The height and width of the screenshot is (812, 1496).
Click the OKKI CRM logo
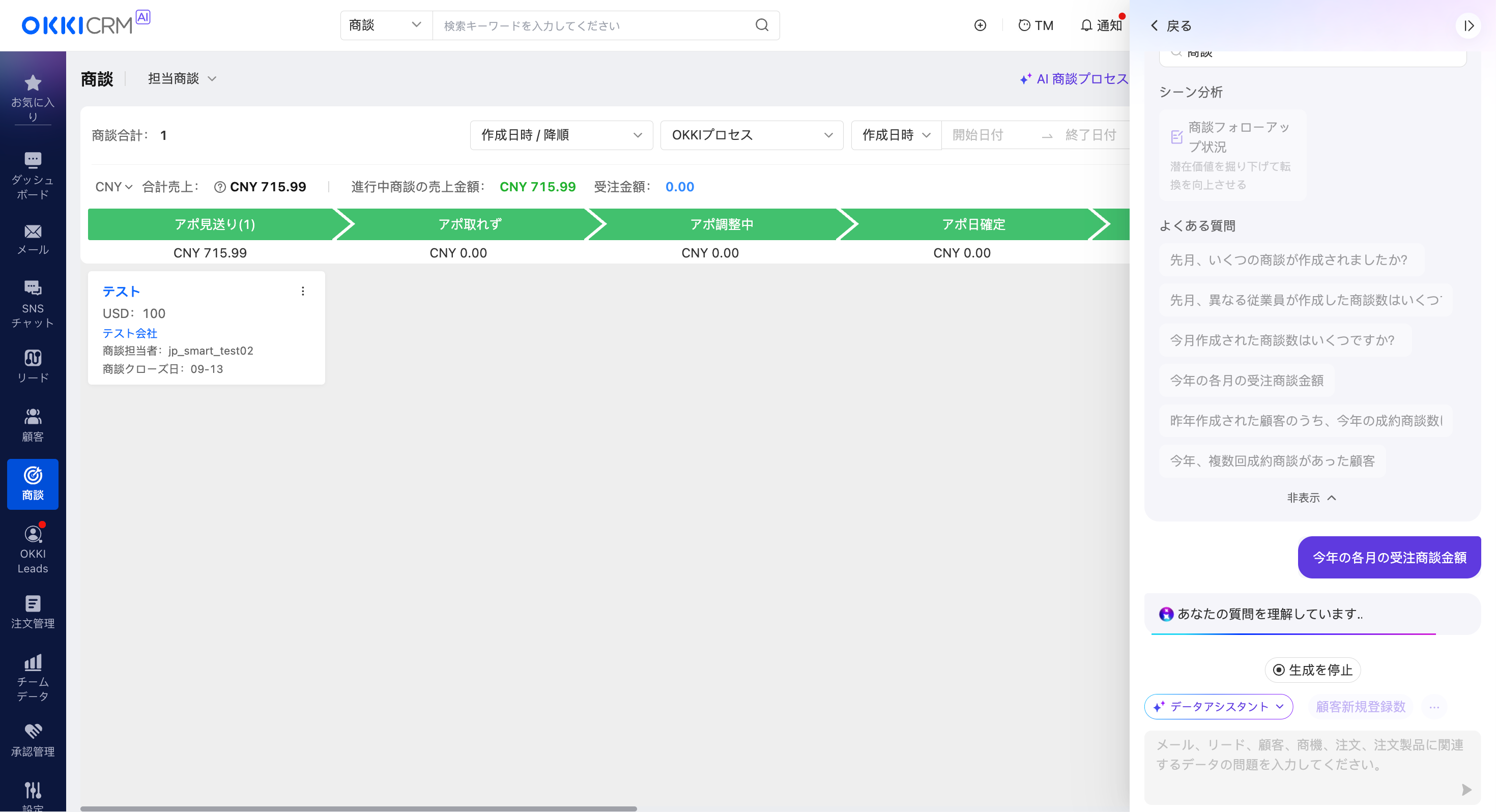coord(85,24)
